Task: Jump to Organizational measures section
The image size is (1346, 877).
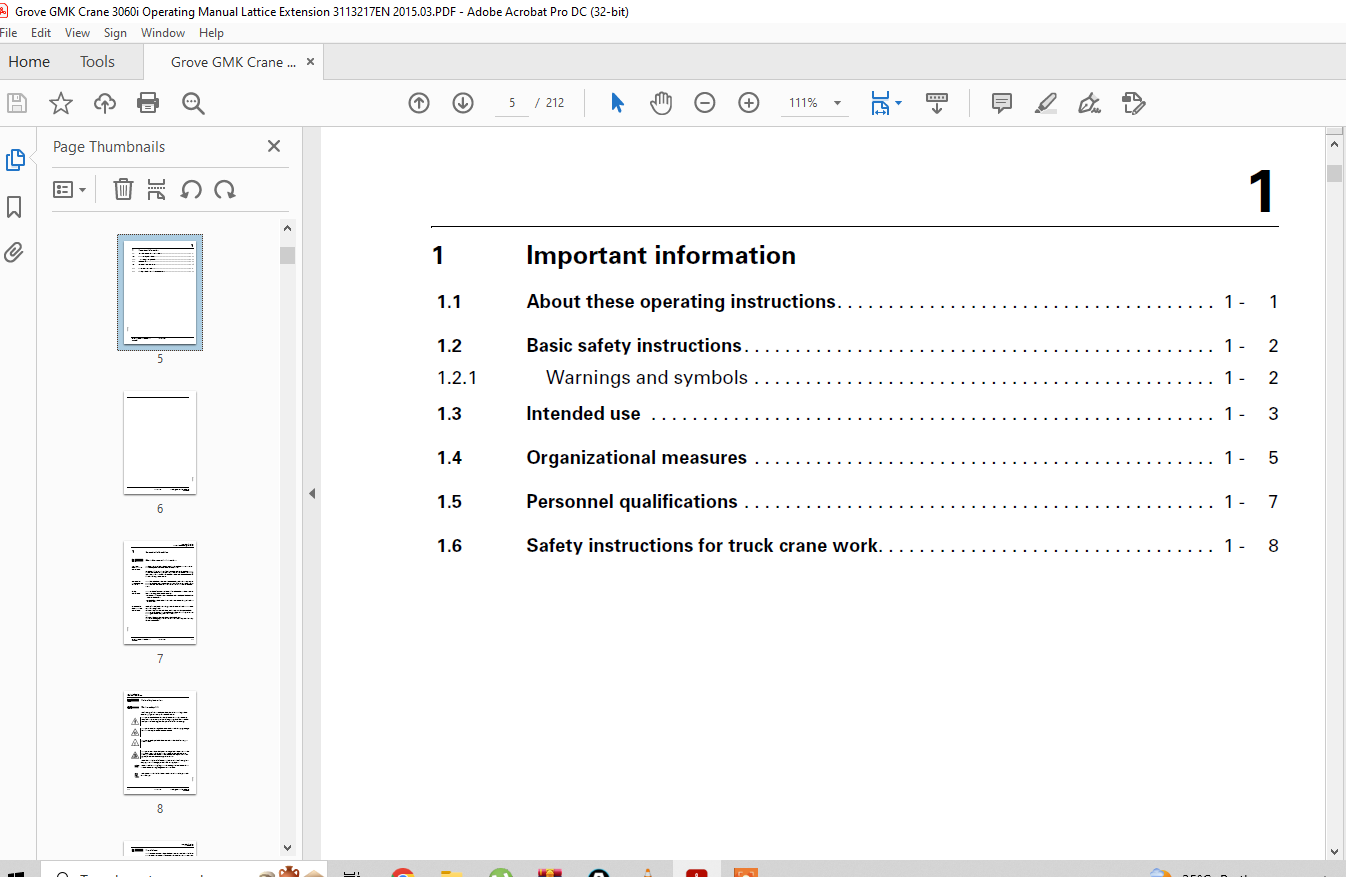Action: [636, 457]
